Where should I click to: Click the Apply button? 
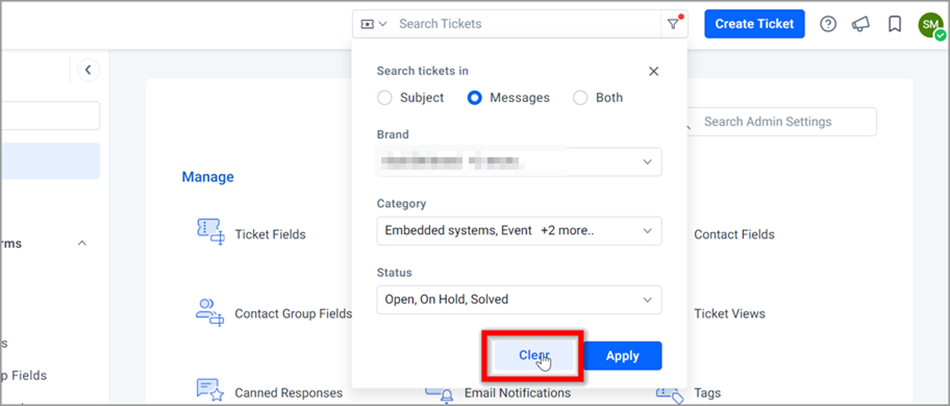[x=623, y=356]
